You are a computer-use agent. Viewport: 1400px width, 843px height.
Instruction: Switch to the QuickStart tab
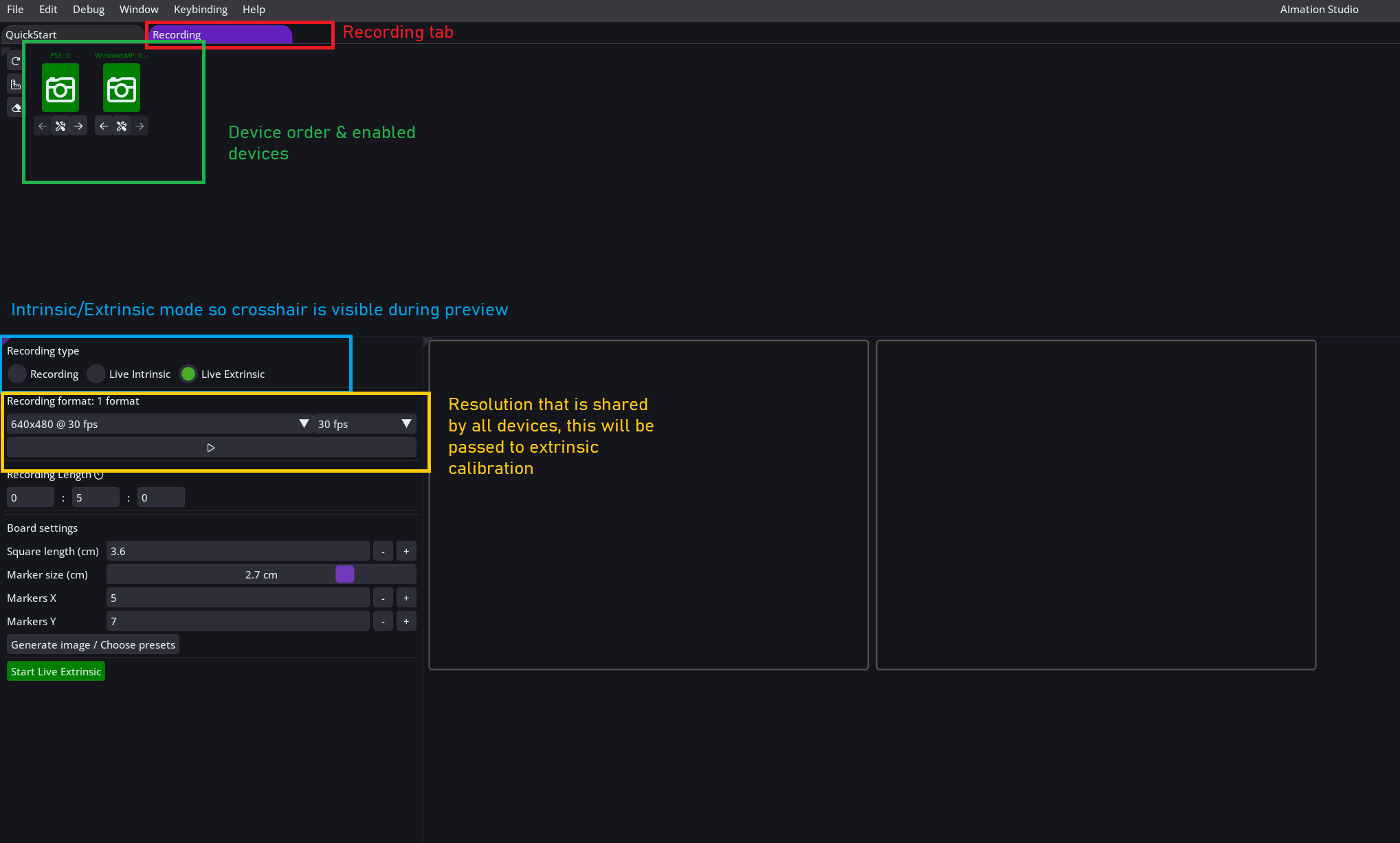(32, 34)
